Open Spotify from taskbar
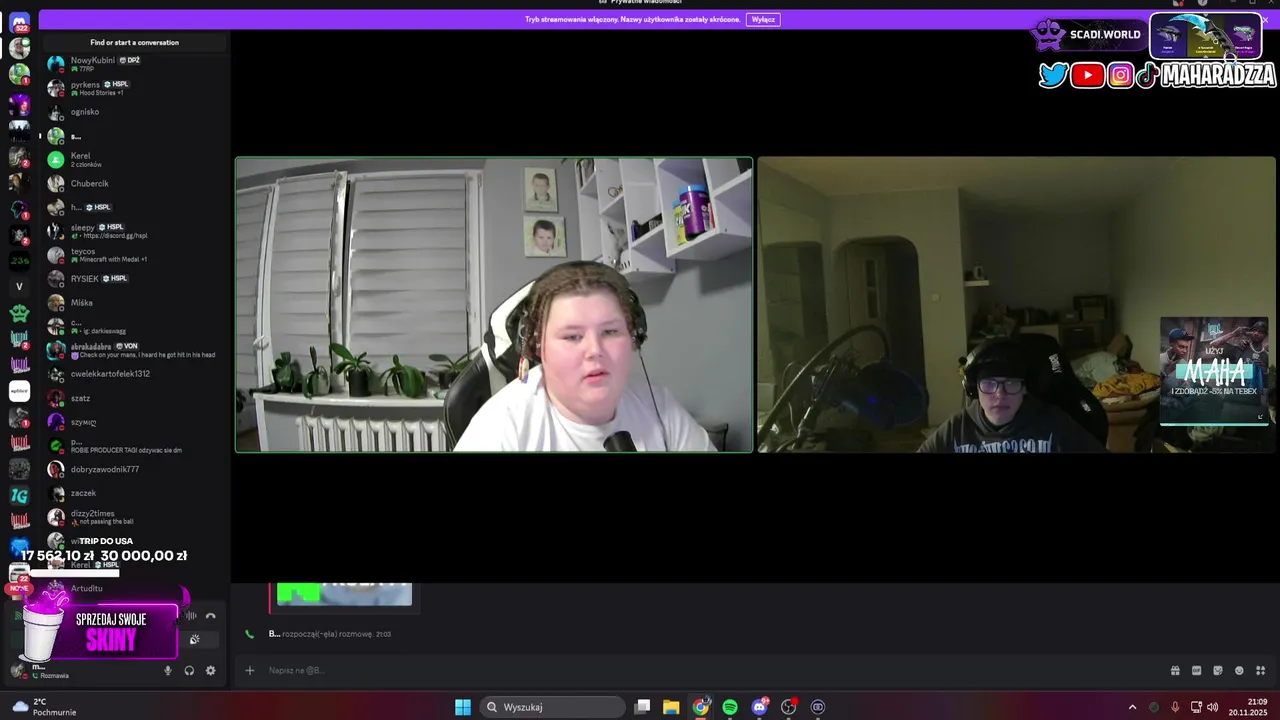Viewport: 1280px width, 720px height. click(x=730, y=707)
